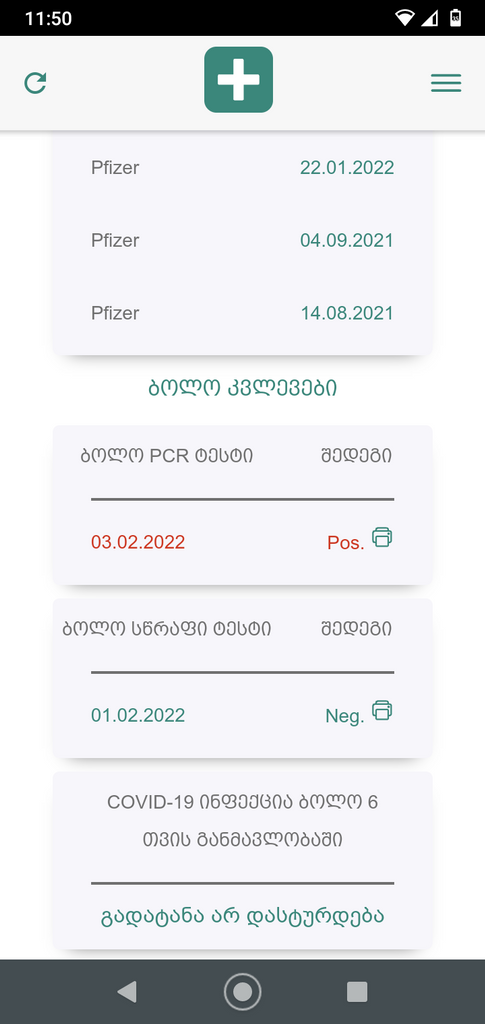The image size is (485, 1024).
Task: Select the 04.09.2021 vaccination date
Action: pos(347,240)
